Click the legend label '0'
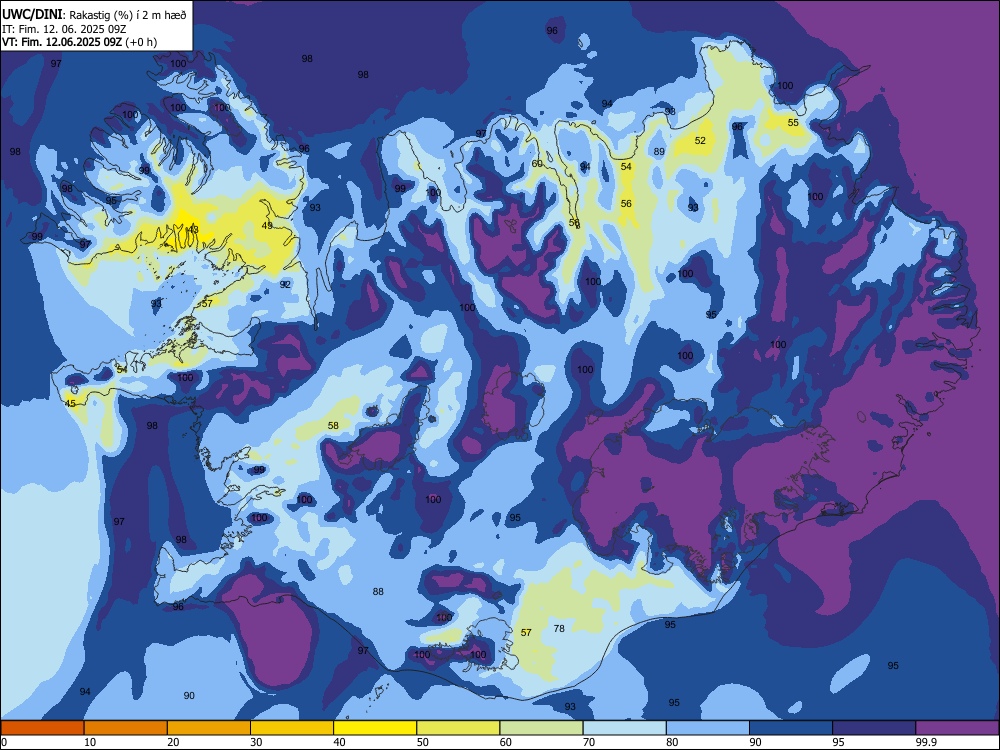This screenshot has width=1000, height=750. (4, 742)
